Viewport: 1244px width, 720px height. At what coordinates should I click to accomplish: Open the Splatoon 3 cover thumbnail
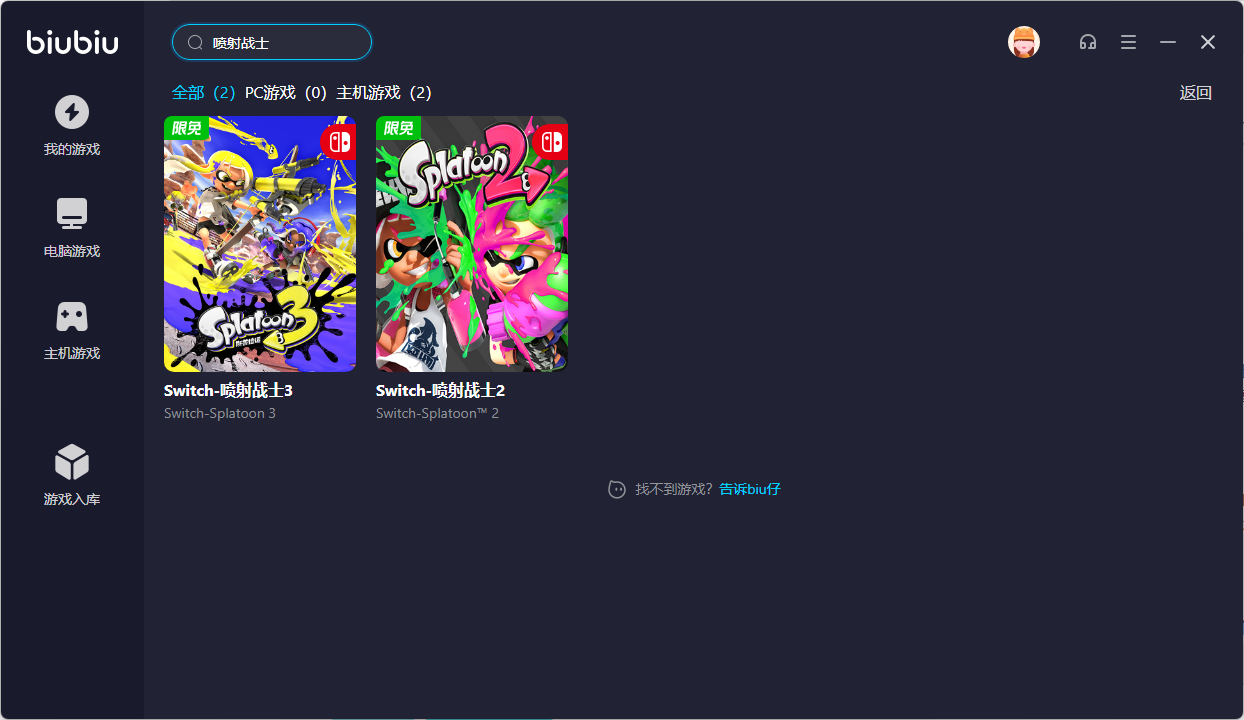[260, 244]
